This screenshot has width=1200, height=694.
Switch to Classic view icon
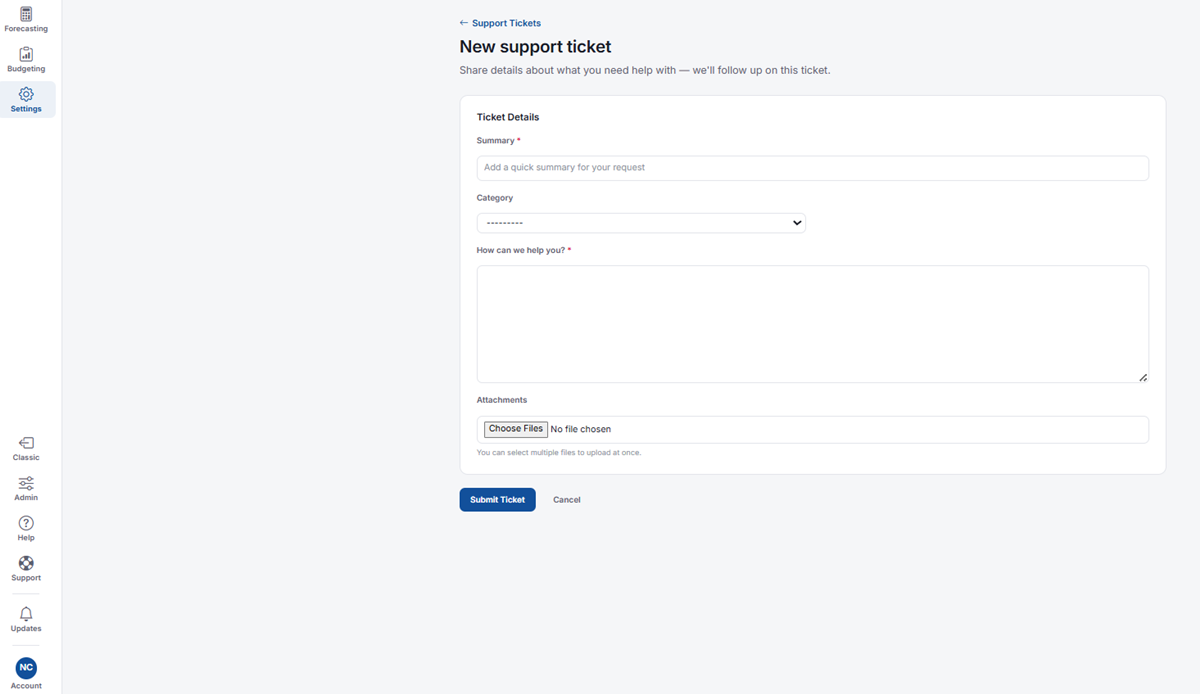(26, 443)
